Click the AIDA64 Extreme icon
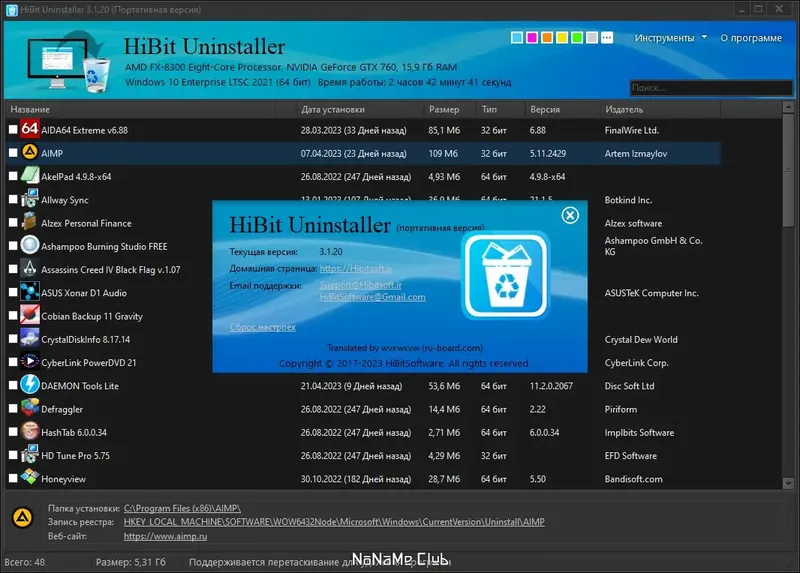Viewport: 800px width, 573px height. click(30, 129)
